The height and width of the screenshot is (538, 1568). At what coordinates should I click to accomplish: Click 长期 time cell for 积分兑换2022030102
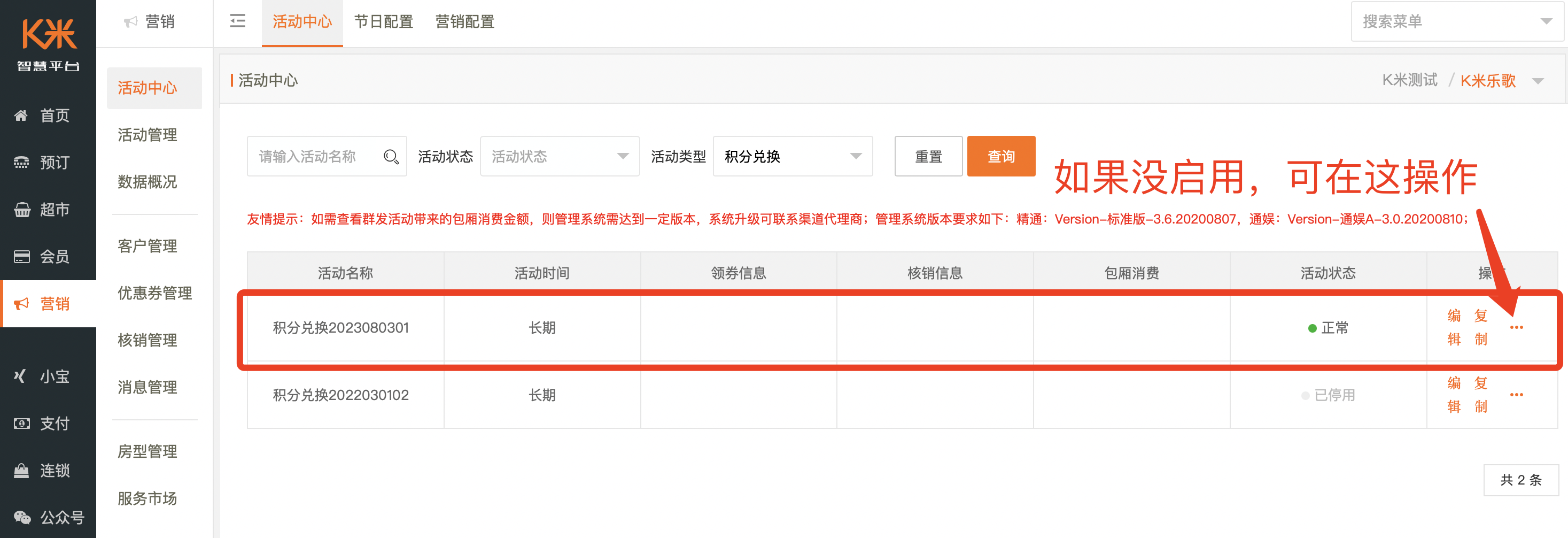[x=542, y=395]
